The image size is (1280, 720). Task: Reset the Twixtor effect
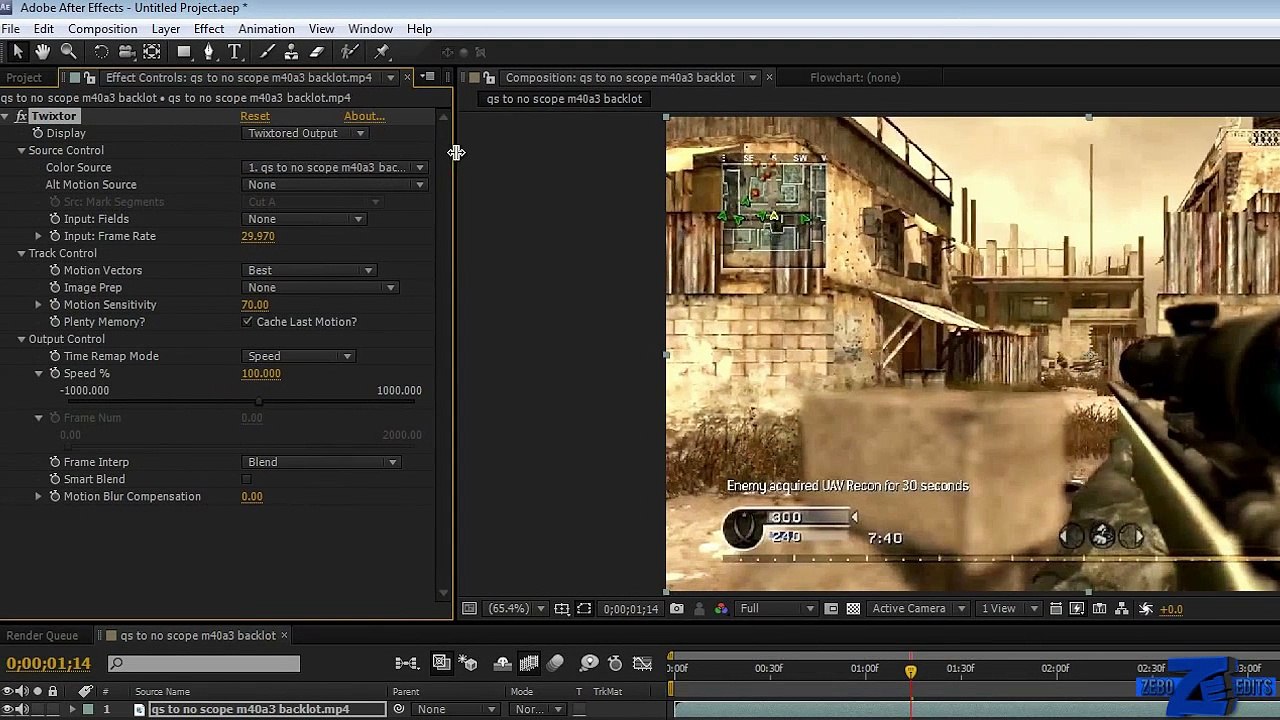tap(255, 117)
